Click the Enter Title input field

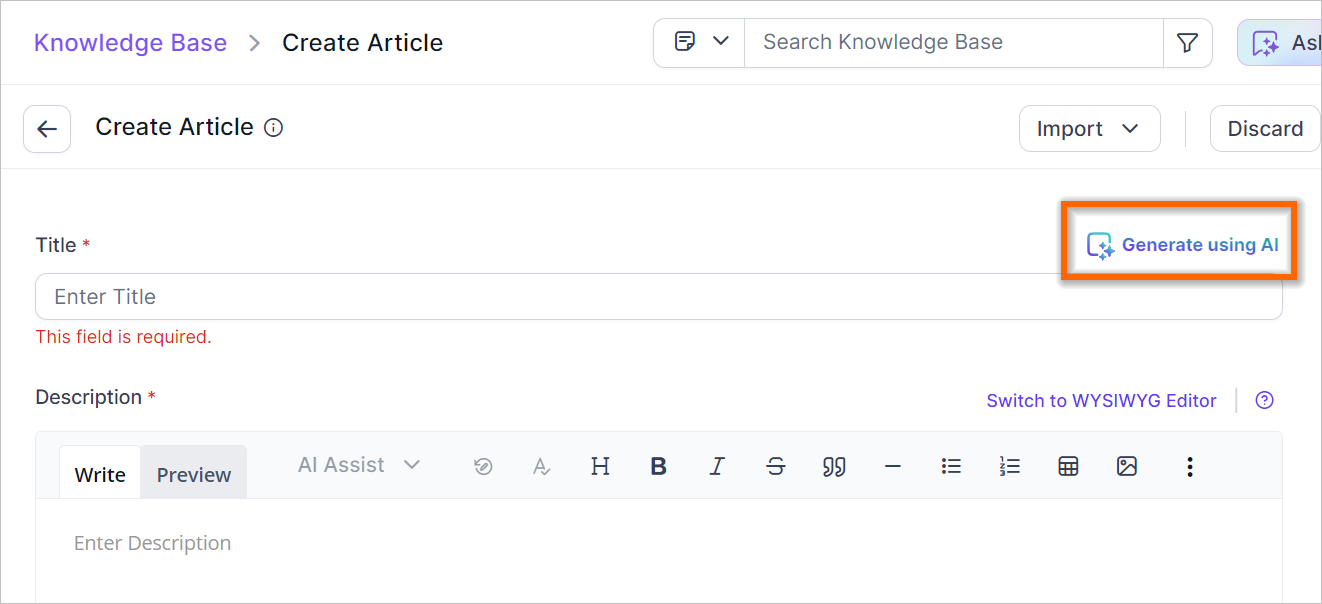[659, 297]
